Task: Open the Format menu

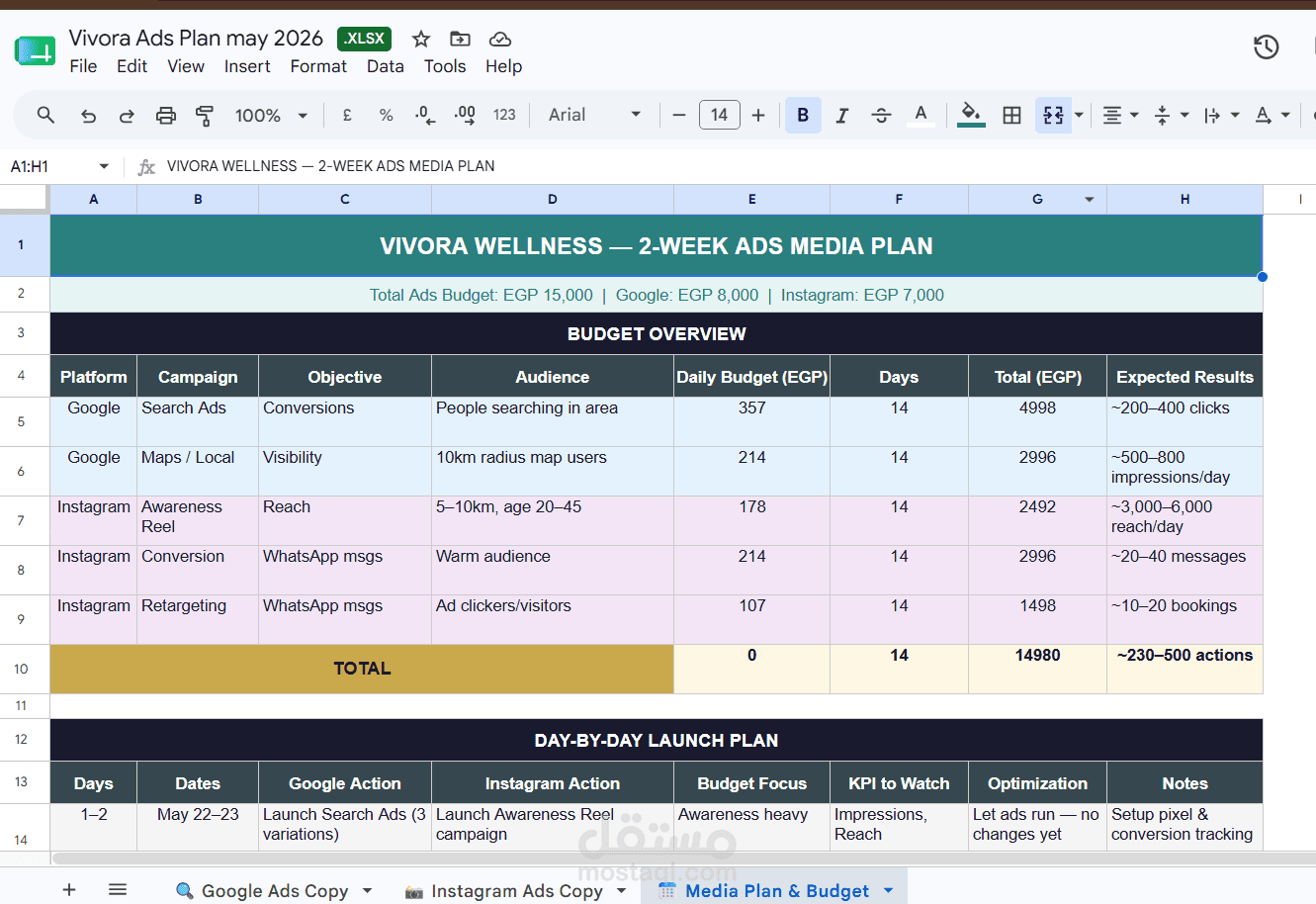Action: 318,66
